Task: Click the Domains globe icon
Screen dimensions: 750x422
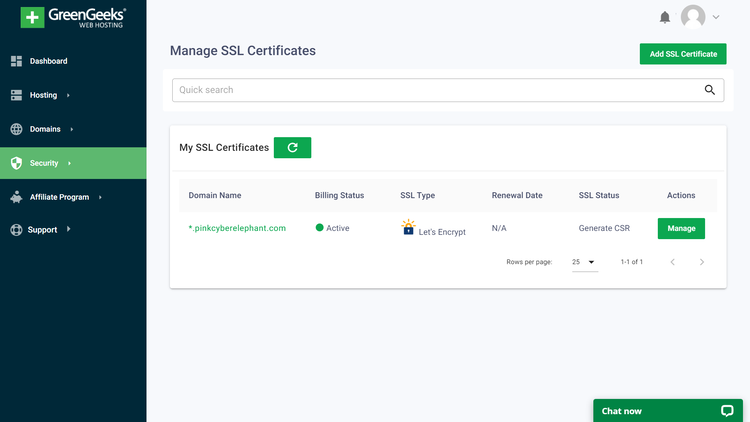Action: [16, 129]
